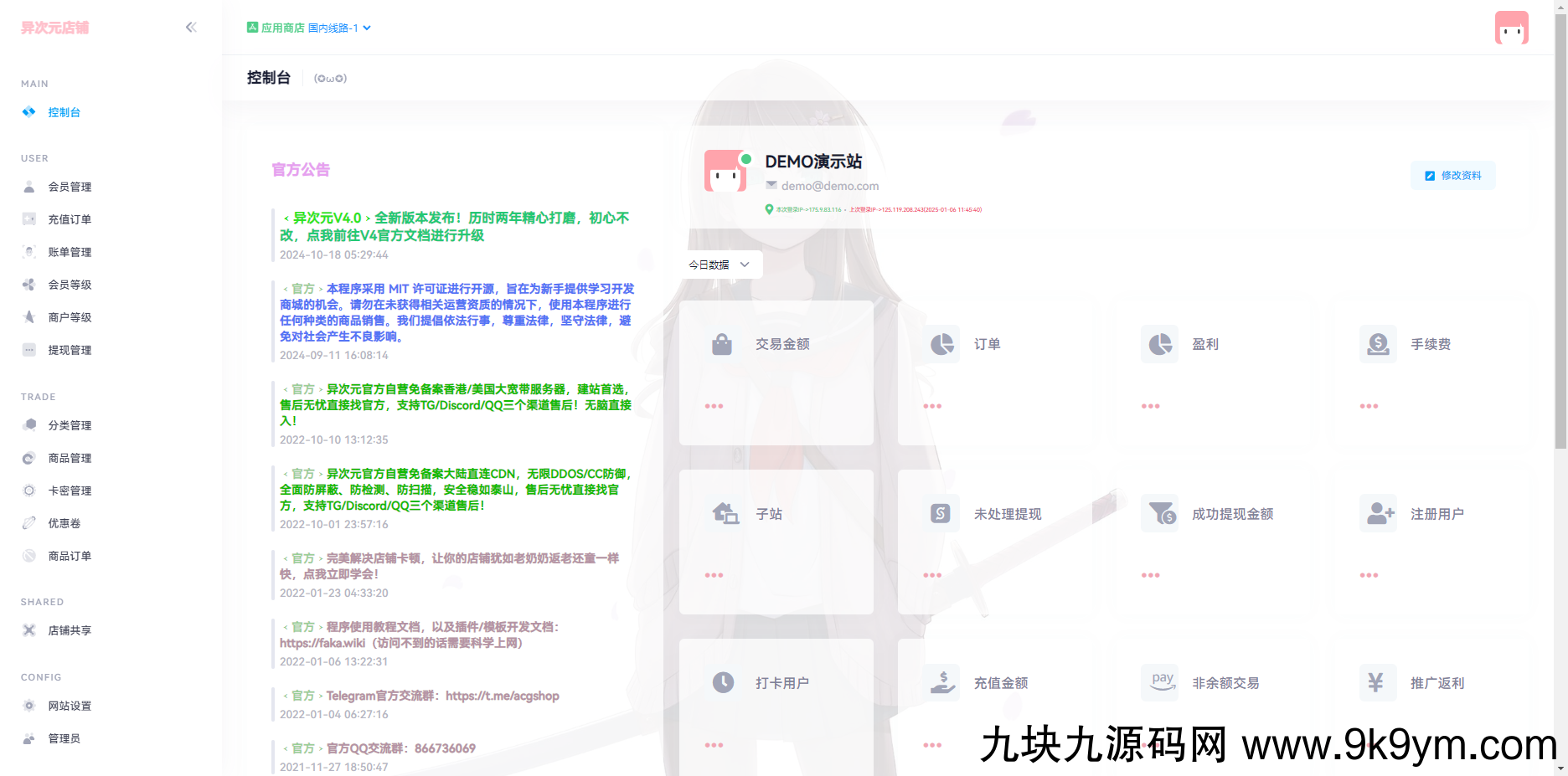Image resolution: width=1568 pixels, height=776 pixels.
Task: Open the 今日数据 dropdown
Action: pos(721,265)
